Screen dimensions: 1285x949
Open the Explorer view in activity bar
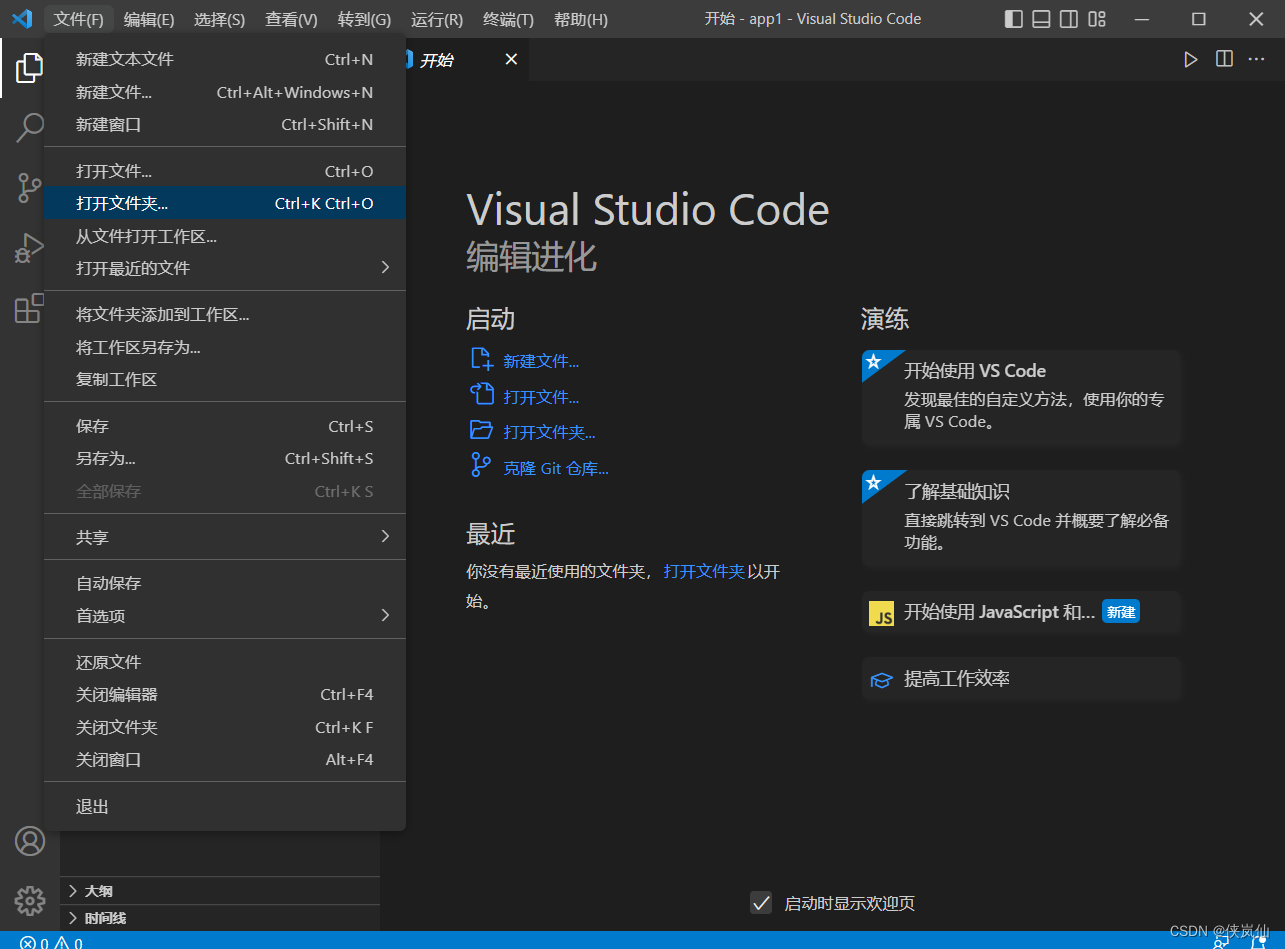coord(29,68)
